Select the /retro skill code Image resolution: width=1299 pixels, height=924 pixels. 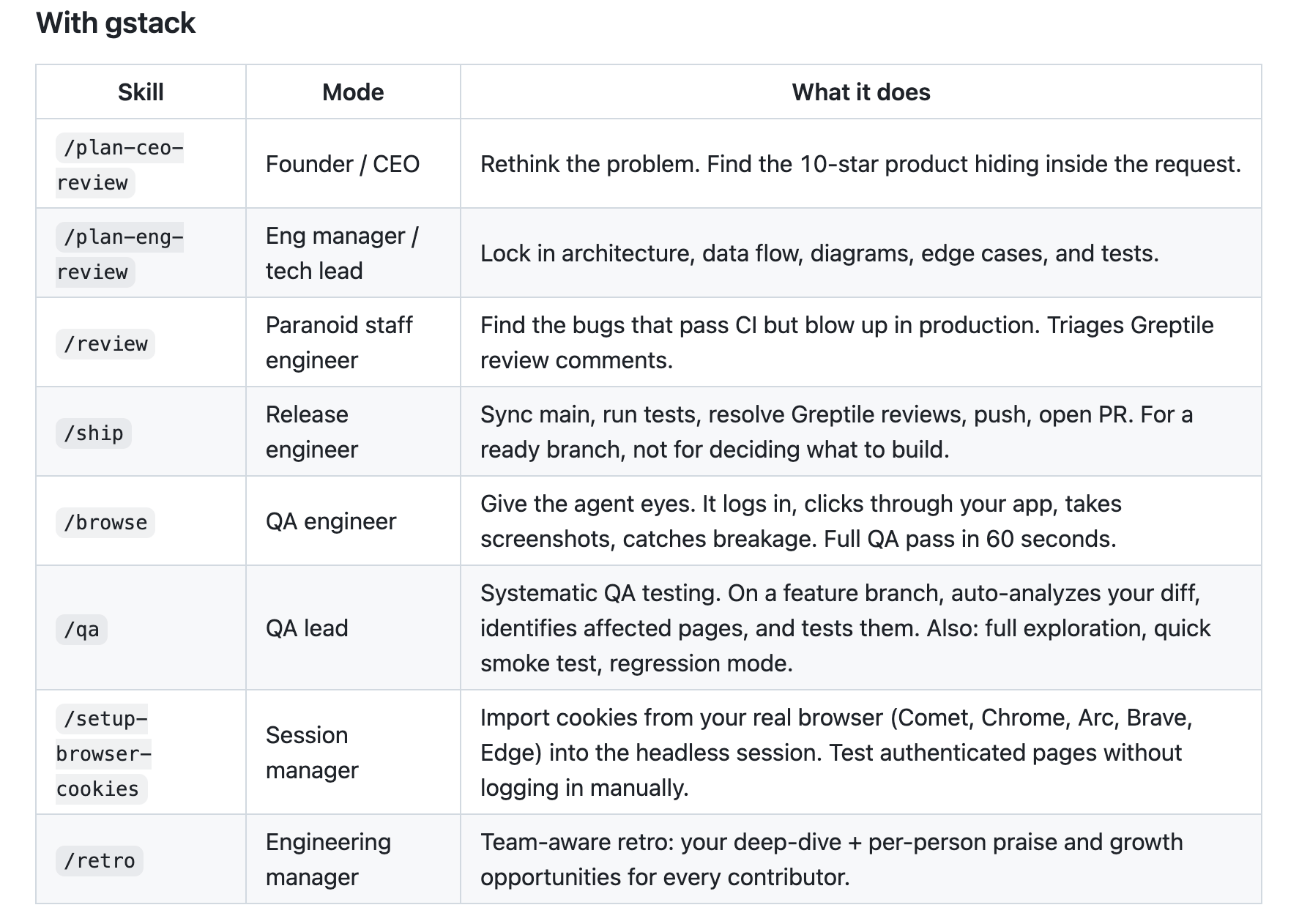(x=100, y=860)
